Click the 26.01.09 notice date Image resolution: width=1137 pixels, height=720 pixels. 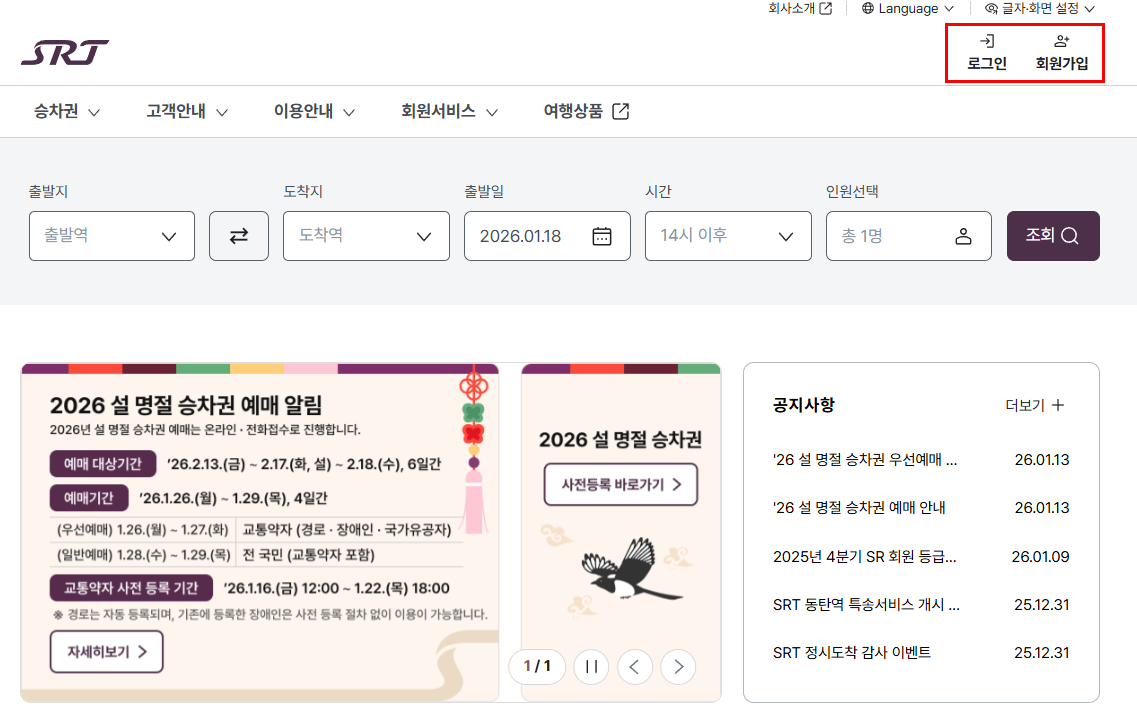(x=1041, y=557)
